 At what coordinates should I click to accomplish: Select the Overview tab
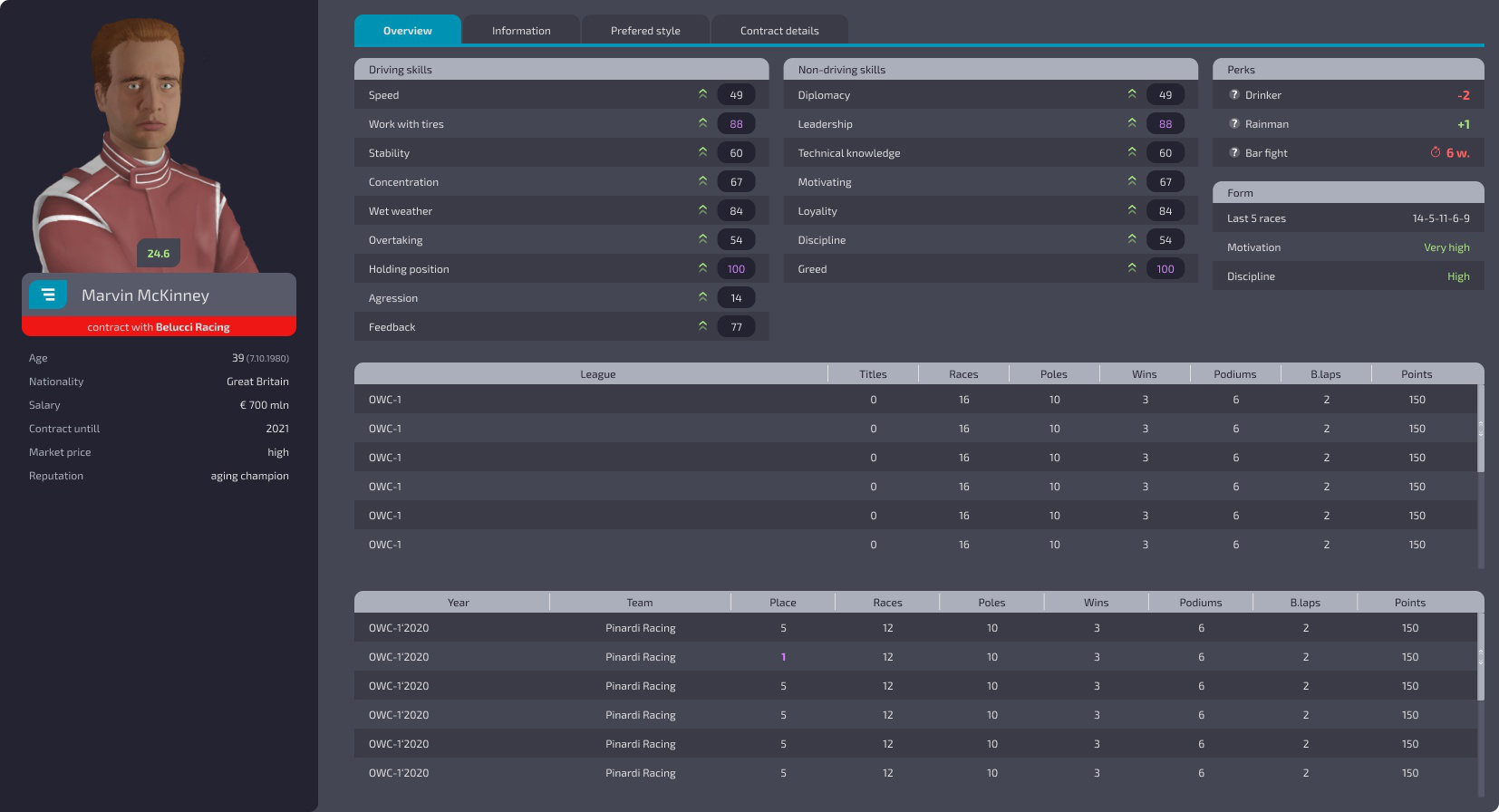tap(408, 30)
